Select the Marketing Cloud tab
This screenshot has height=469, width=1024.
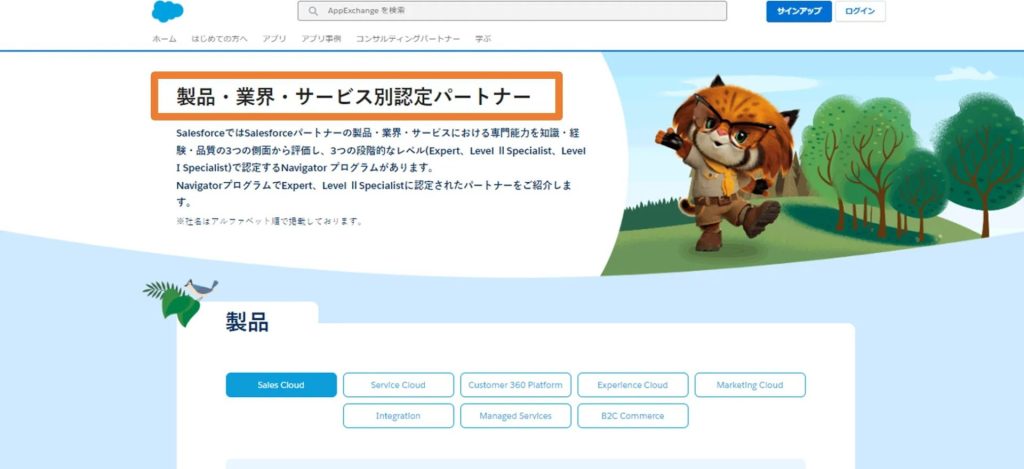[x=750, y=385]
